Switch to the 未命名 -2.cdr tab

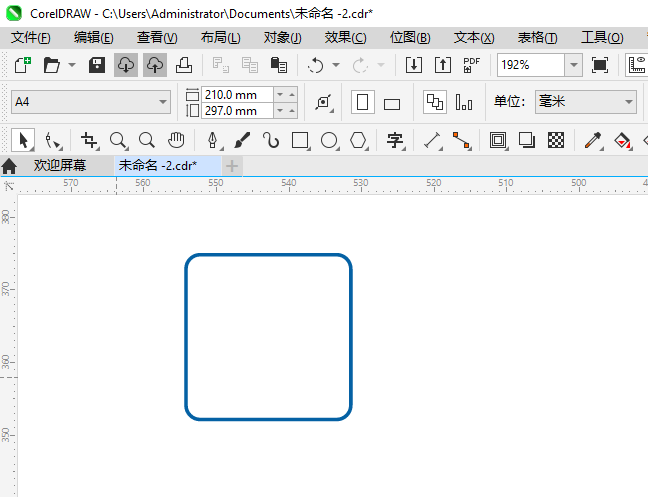pos(168,166)
